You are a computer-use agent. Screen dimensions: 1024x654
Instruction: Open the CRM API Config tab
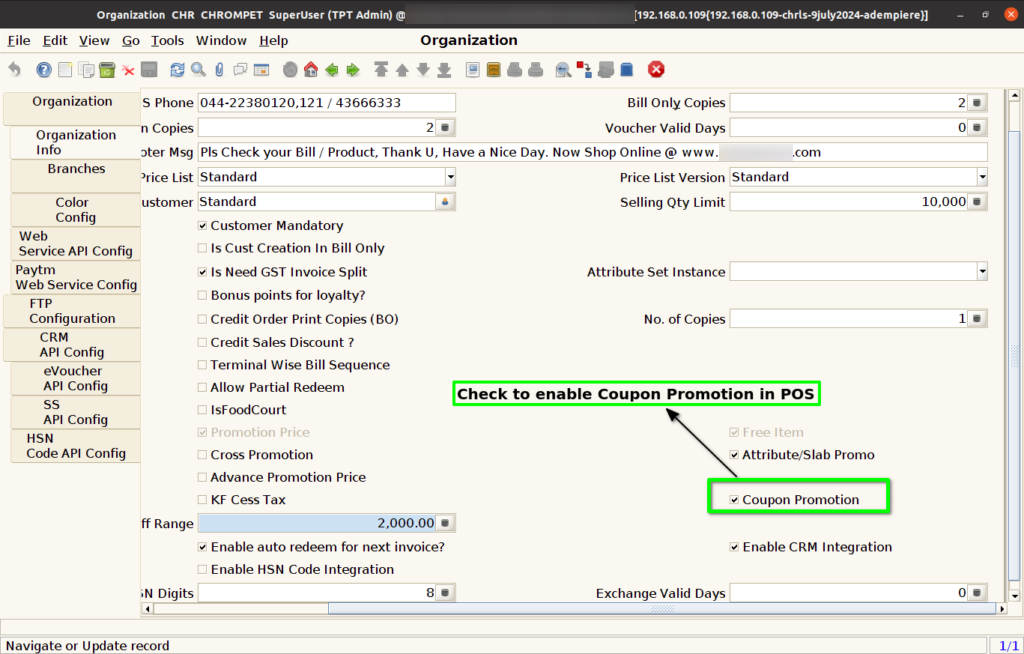tap(72, 344)
